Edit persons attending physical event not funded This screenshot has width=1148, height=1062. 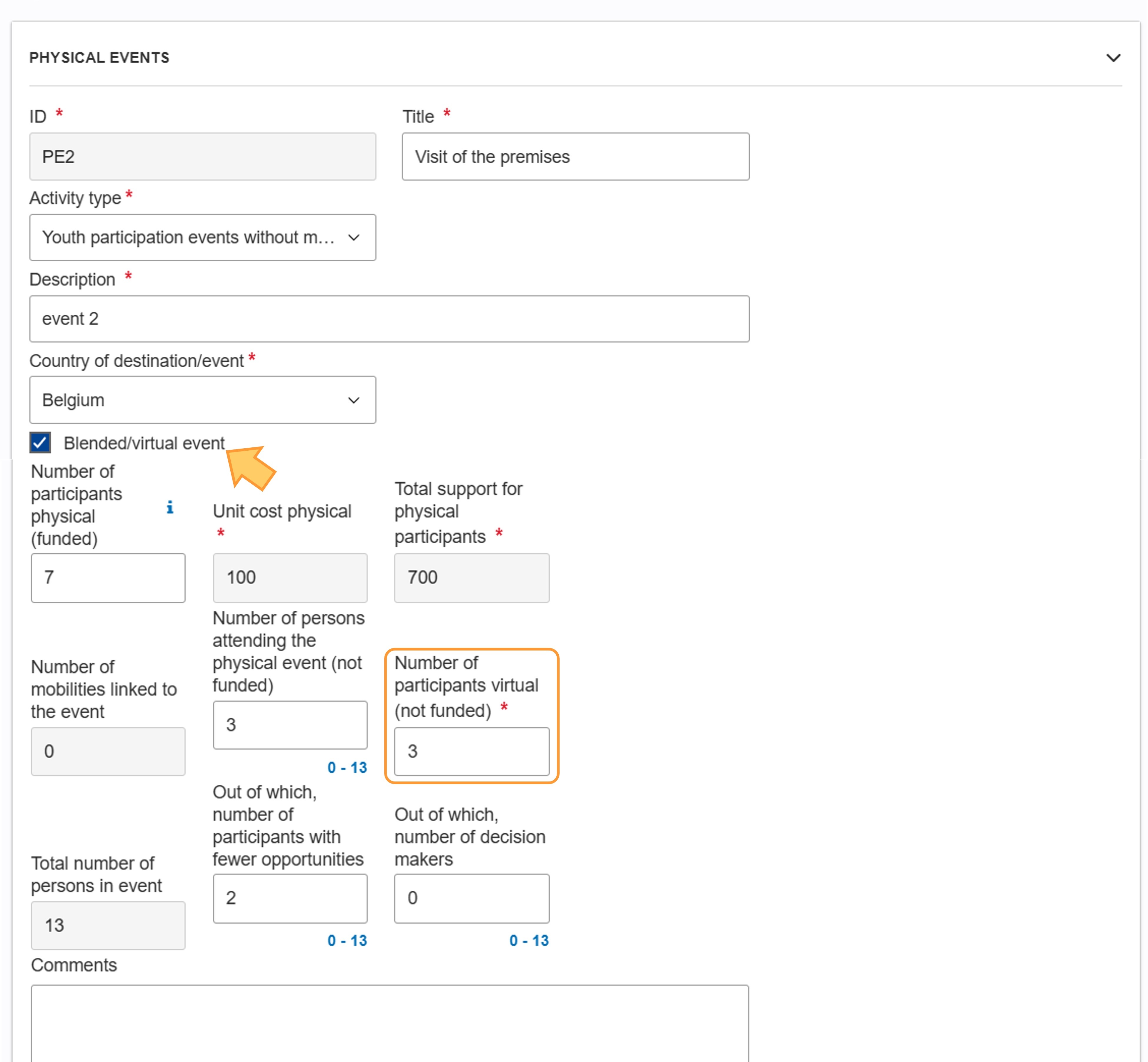pos(290,725)
